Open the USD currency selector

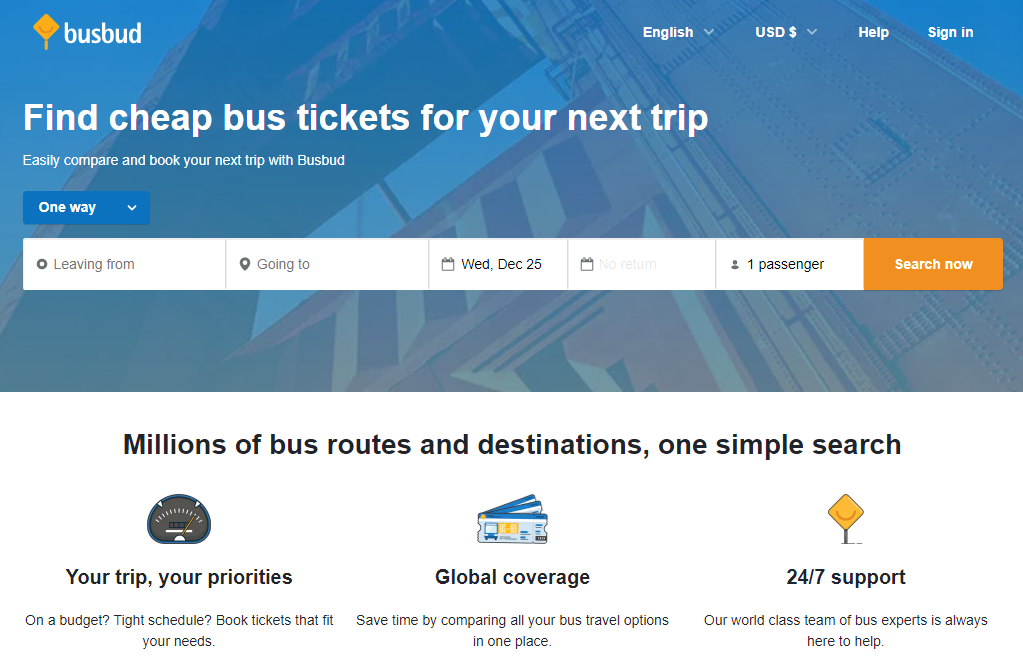[786, 31]
